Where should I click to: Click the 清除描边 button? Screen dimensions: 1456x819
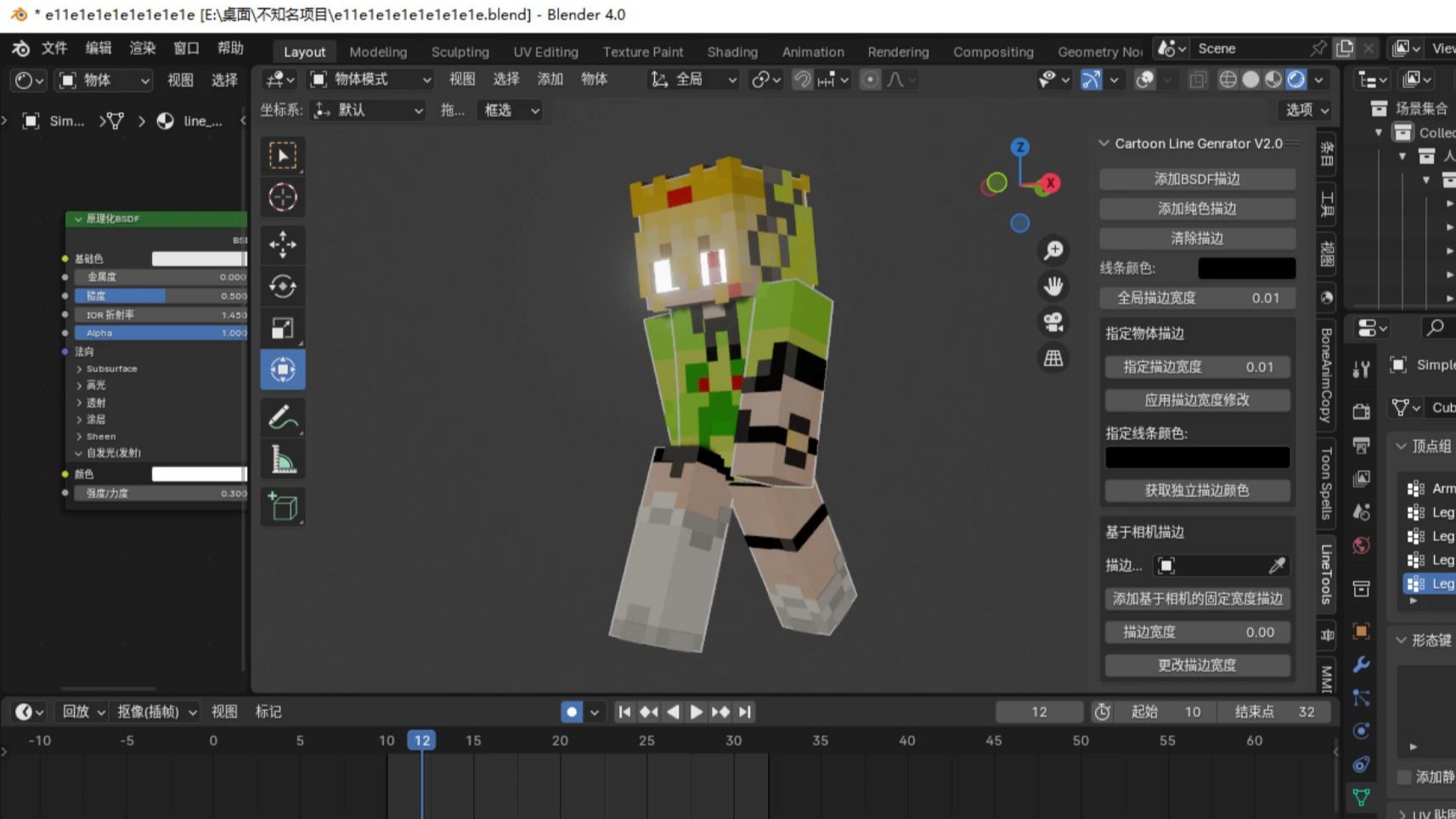click(1197, 239)
